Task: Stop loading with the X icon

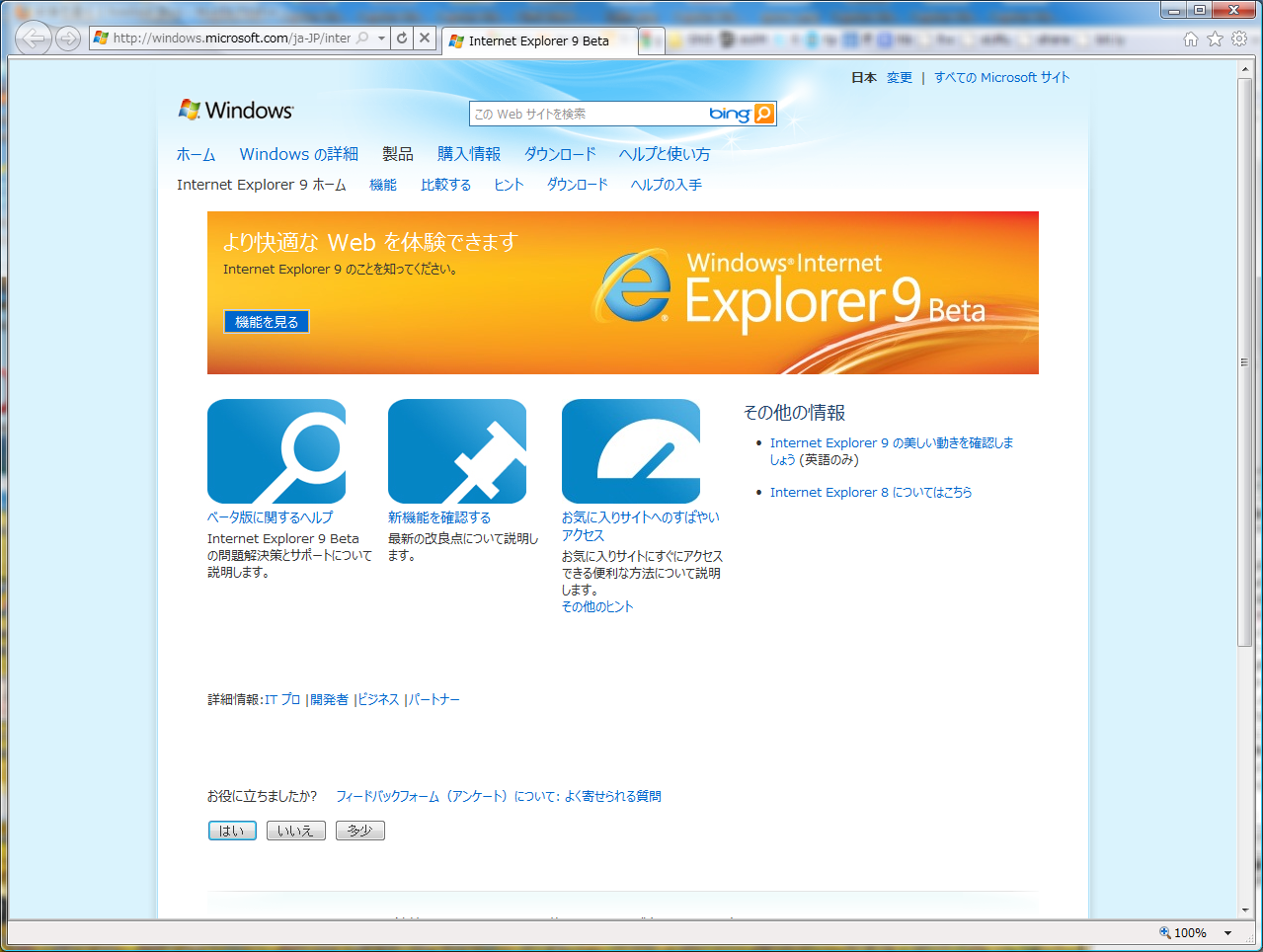Action: point(425,38)
